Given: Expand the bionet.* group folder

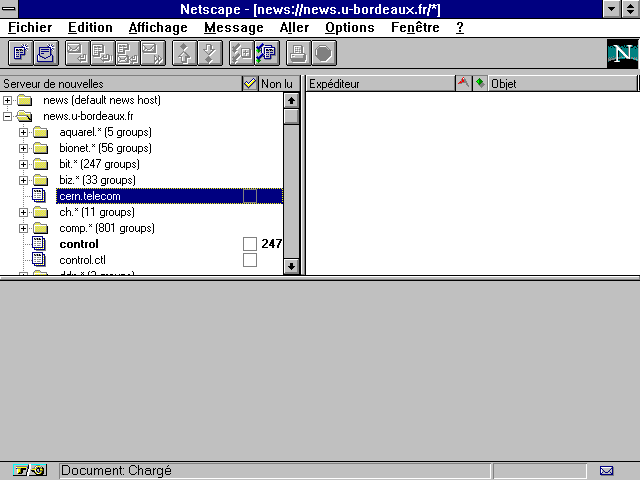Looking at the screenshot, I should click(23, 148).
